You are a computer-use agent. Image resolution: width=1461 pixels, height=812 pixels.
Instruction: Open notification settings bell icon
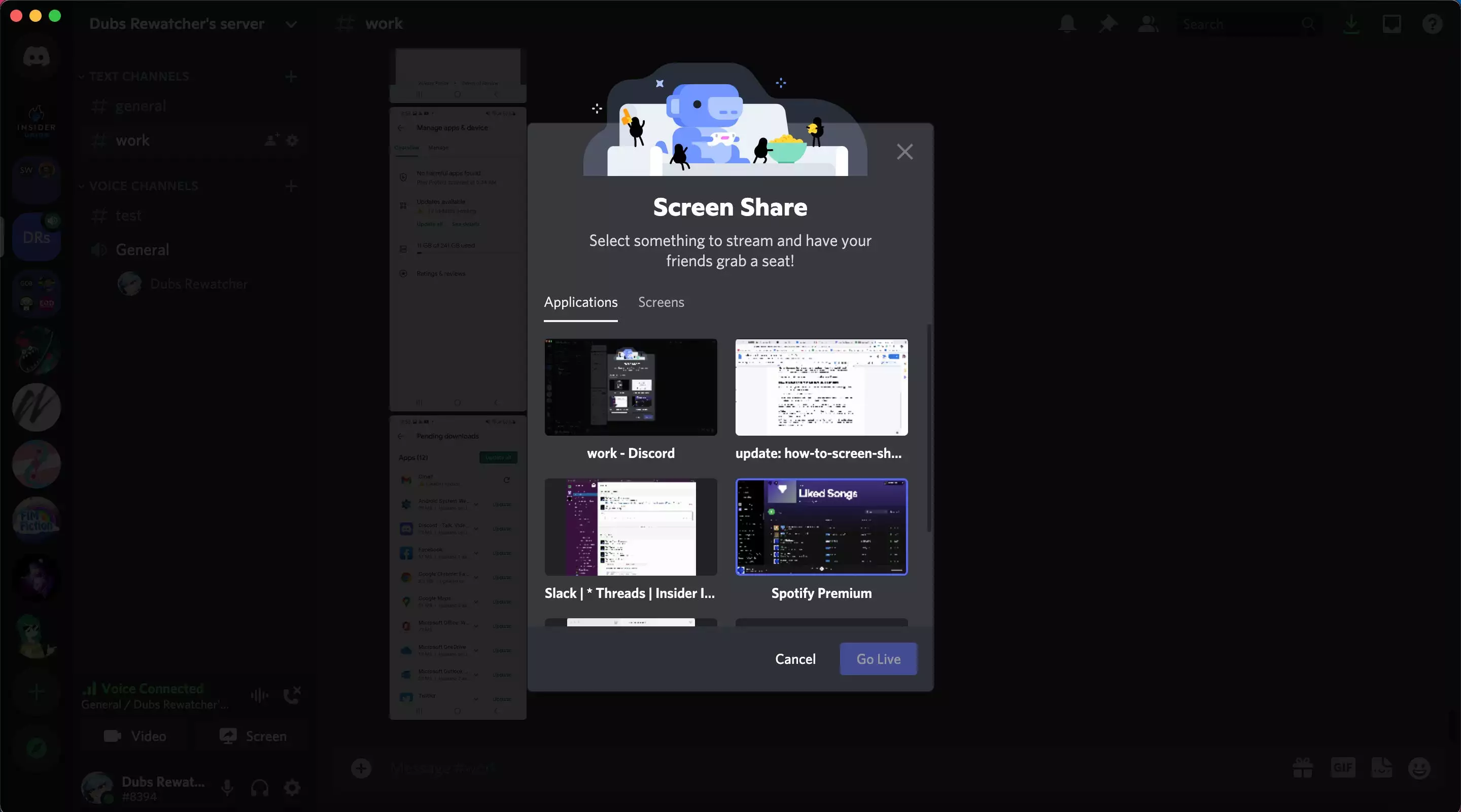(x=1067, y=24)
